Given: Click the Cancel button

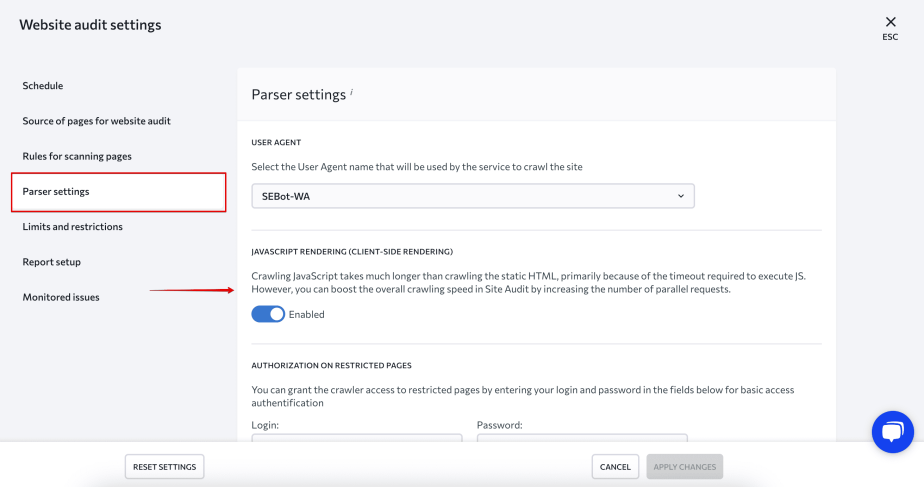Looking at the screenshot, I should 615,466.
